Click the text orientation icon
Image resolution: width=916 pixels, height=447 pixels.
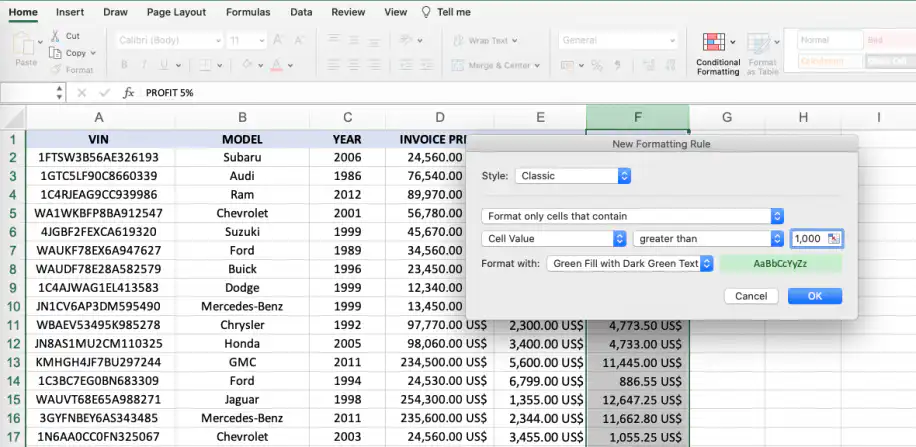[x=407, y=40]
